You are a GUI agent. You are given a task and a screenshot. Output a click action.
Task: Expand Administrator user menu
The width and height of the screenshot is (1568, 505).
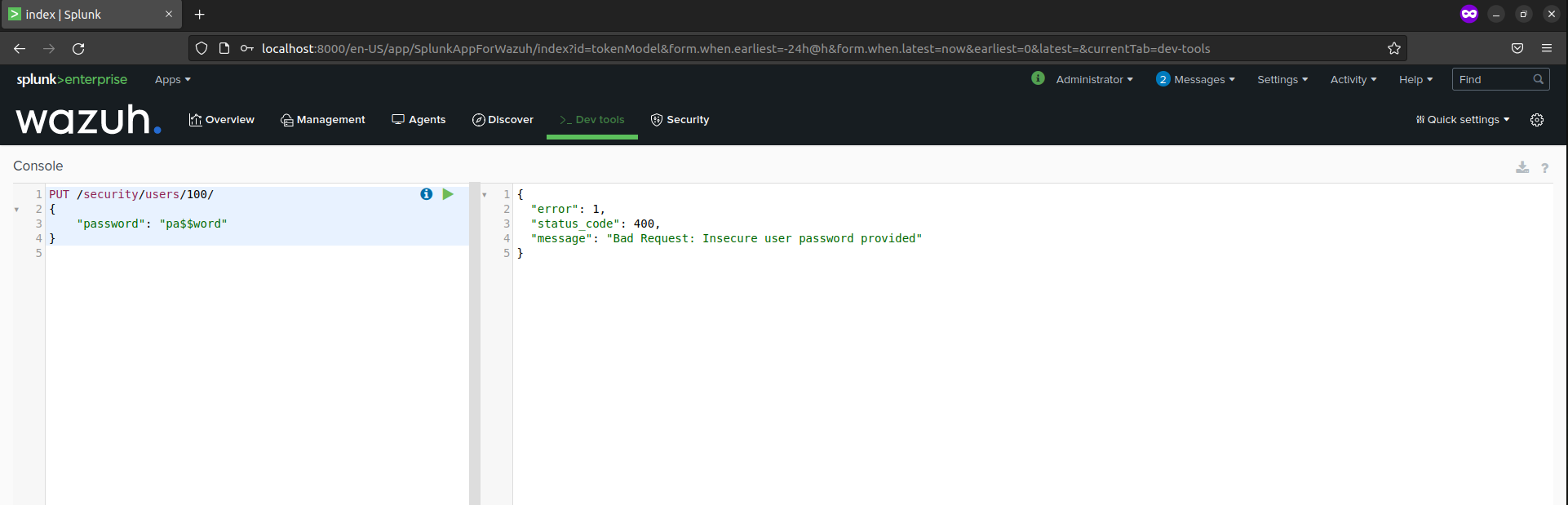[x=1094, y=80]
